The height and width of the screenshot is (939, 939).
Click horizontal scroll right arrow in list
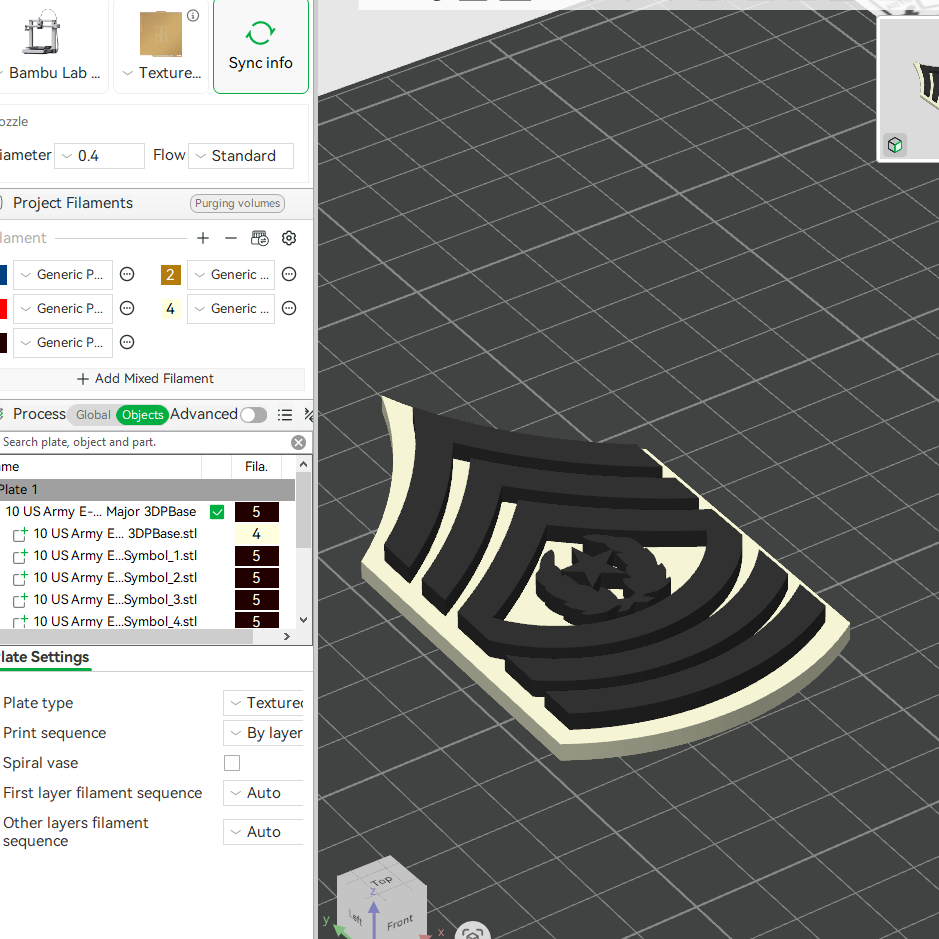coord(287,637)
